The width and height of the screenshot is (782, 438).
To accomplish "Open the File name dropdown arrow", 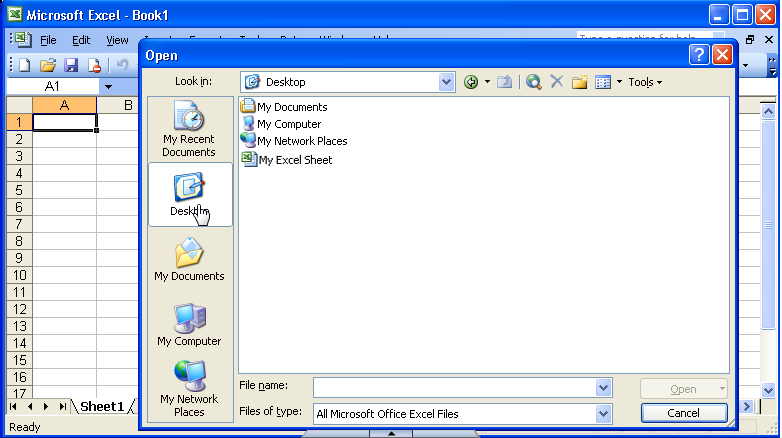I will (603, 388).
